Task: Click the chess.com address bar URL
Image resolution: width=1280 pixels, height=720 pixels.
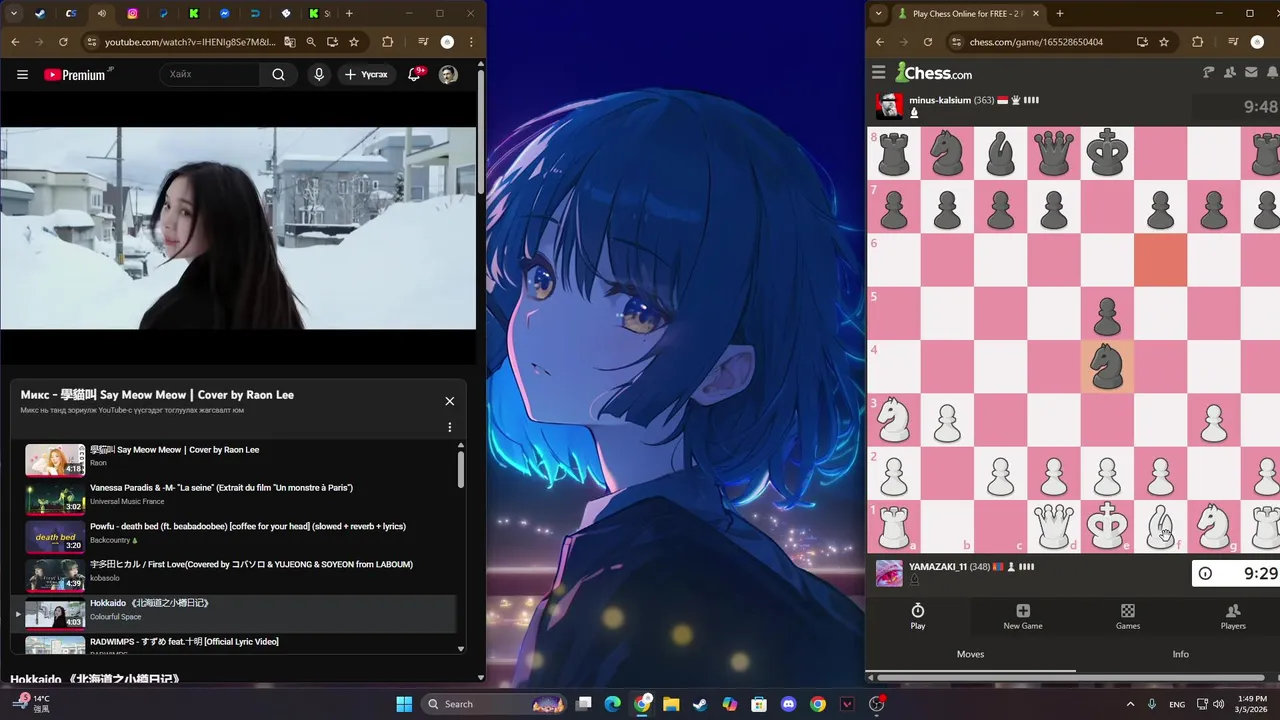Action: [1036, 42]
